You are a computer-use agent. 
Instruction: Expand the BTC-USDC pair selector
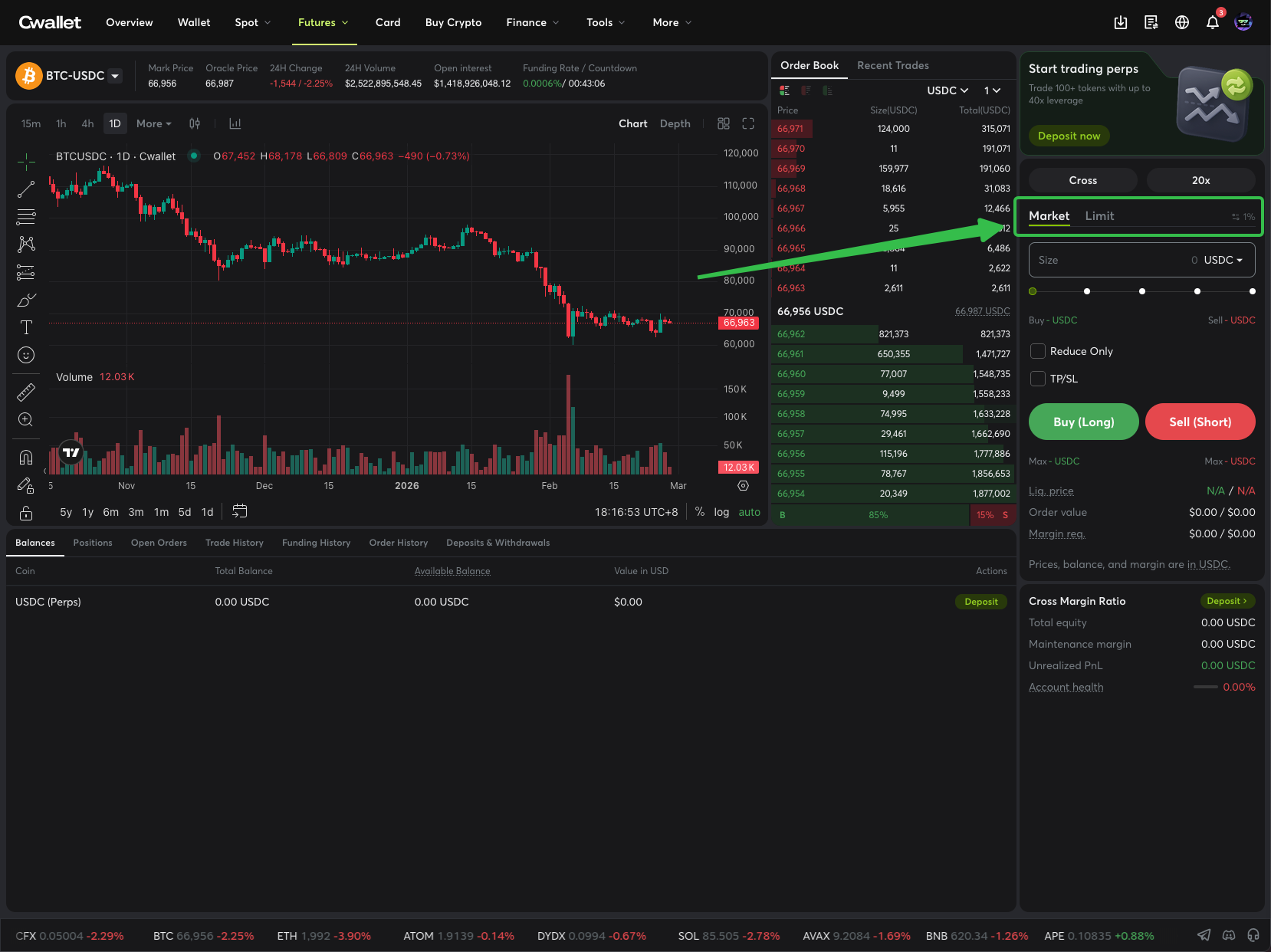point(115,76)
